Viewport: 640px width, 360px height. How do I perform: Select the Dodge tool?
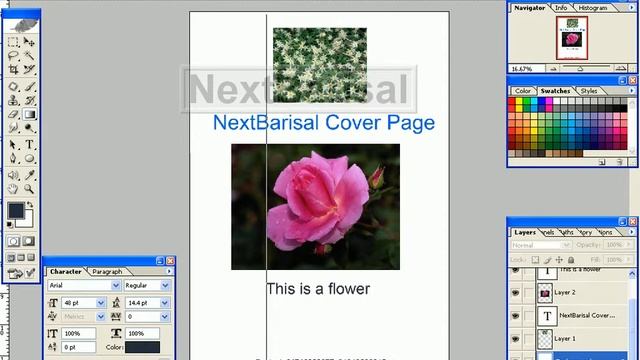click(29, 128)
